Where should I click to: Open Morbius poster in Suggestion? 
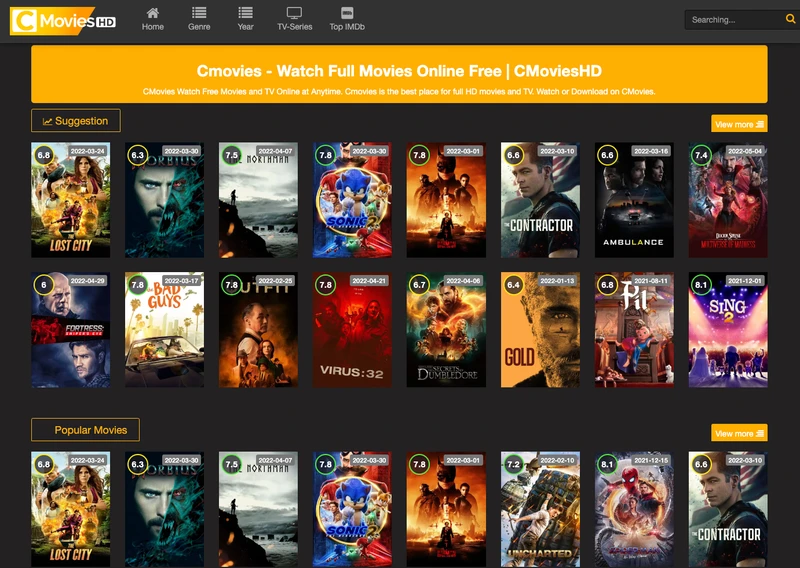(x=164, y=200)
